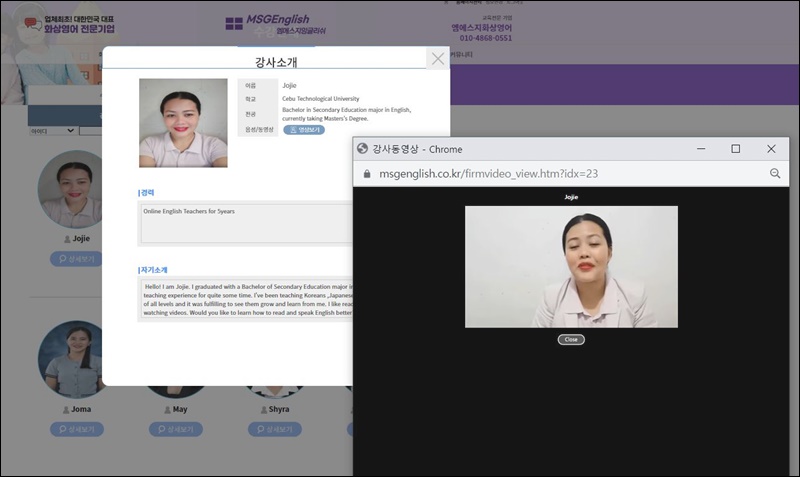This screenshot has height=477, width=800.
Task: Click the person icon beside Shyra
Action: coord(263,410)
